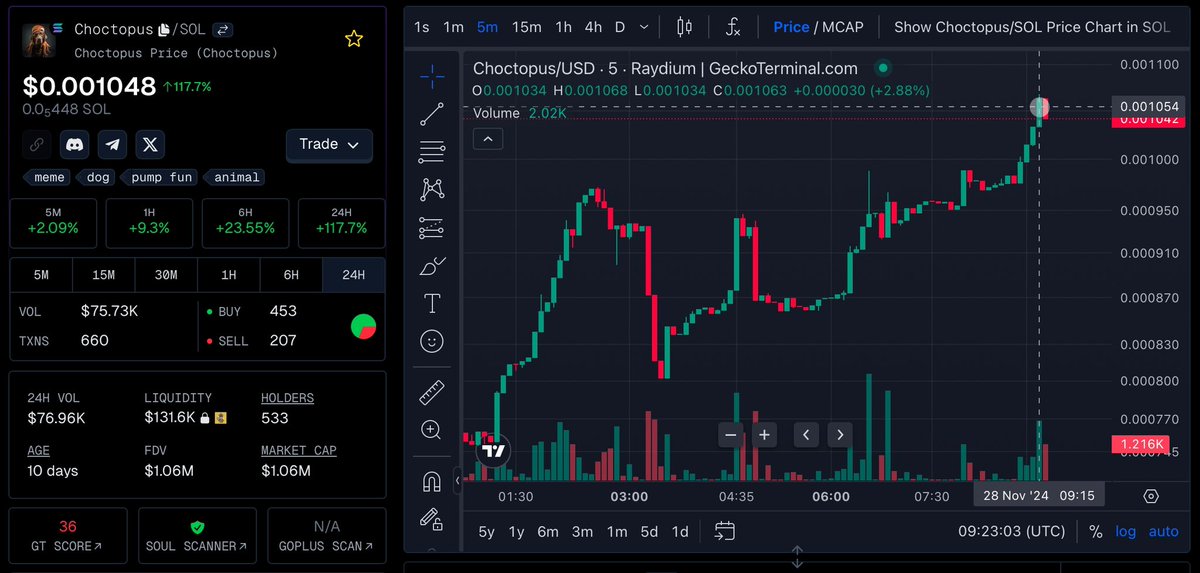Image resolution: width=1200 pixels, height=573 pixels.
Task: Toggle auto scale on price axis
Action: tap(1163, 532)
